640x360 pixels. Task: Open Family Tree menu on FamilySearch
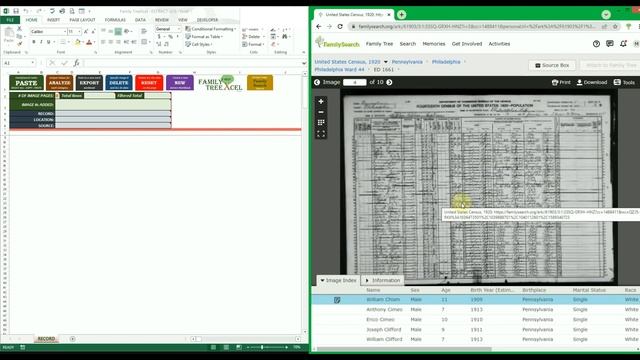(x=379, y=44)
